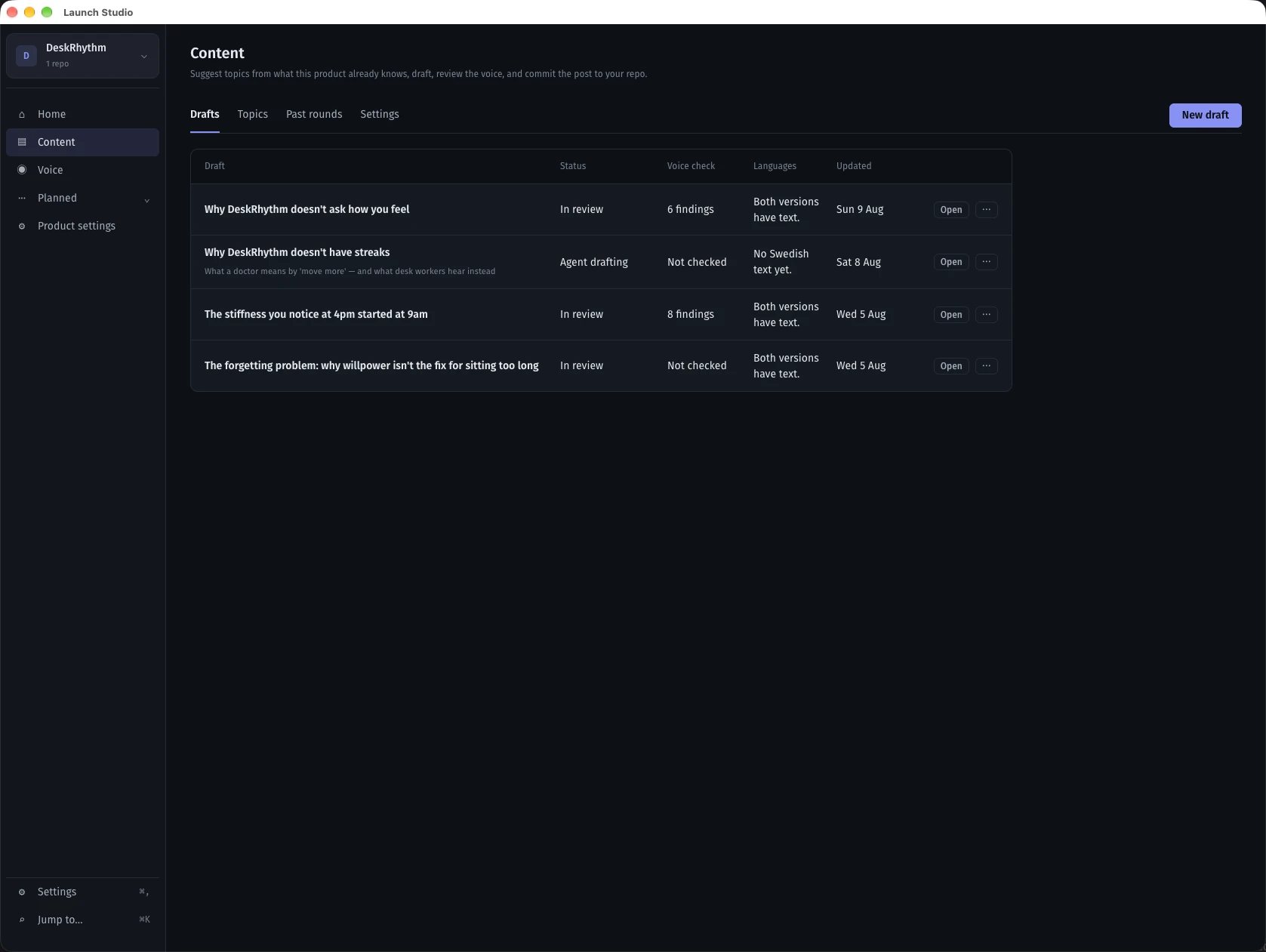This screenshot has height=952, width=1266.
Task: Click the 'Sun 9 Aug' updated date
Action: 860,209
